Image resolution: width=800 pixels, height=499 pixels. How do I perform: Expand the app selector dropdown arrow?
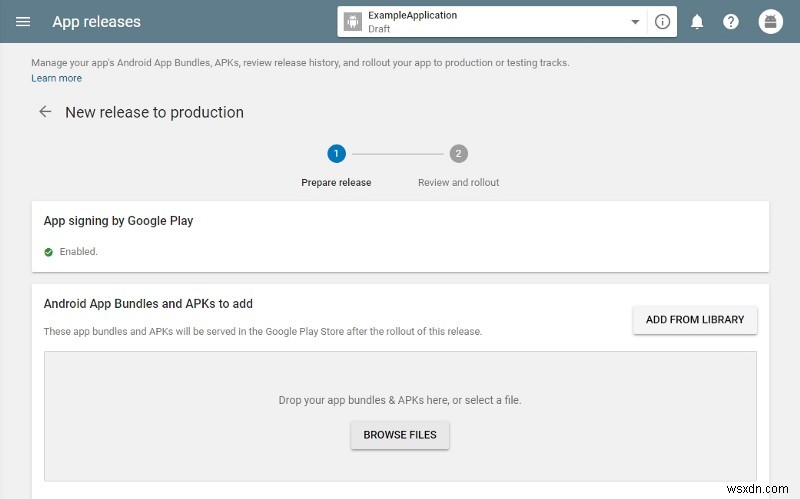click(635, 22)
